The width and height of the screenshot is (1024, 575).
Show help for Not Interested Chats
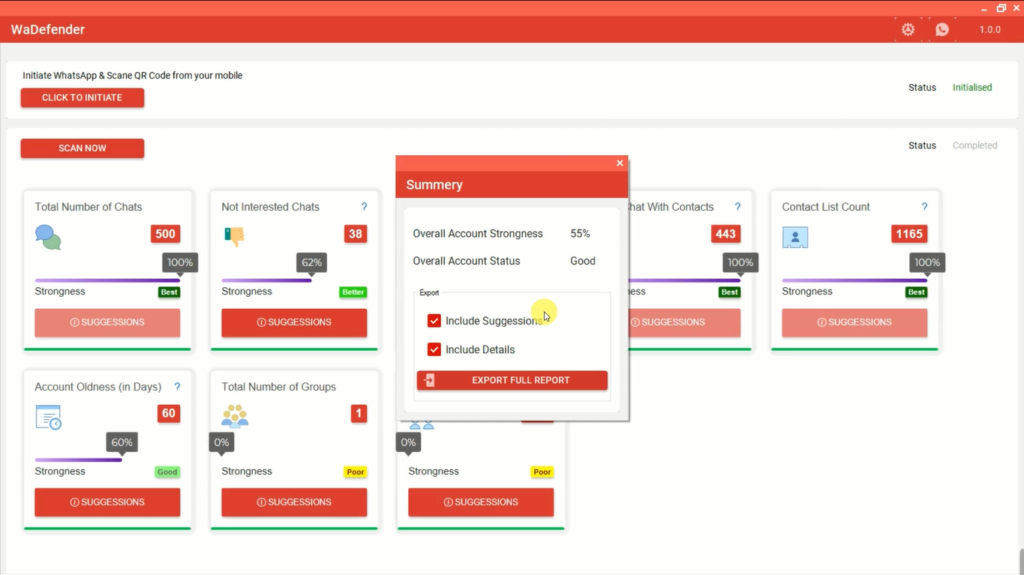(364, 207)
